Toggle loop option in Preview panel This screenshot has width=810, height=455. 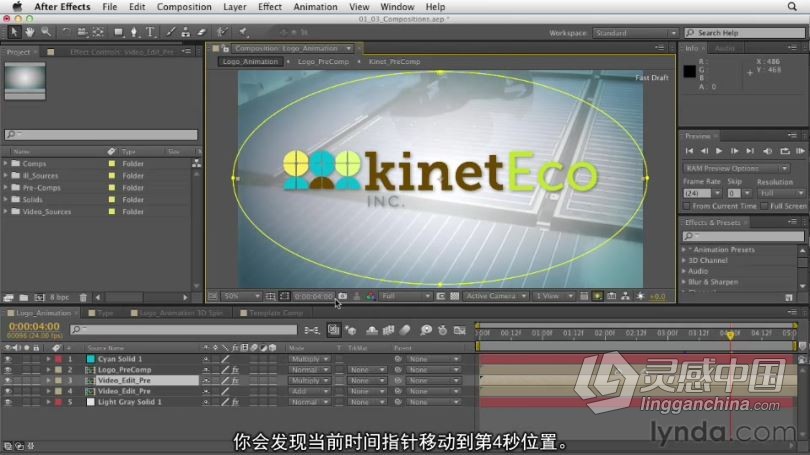(785, 151)
